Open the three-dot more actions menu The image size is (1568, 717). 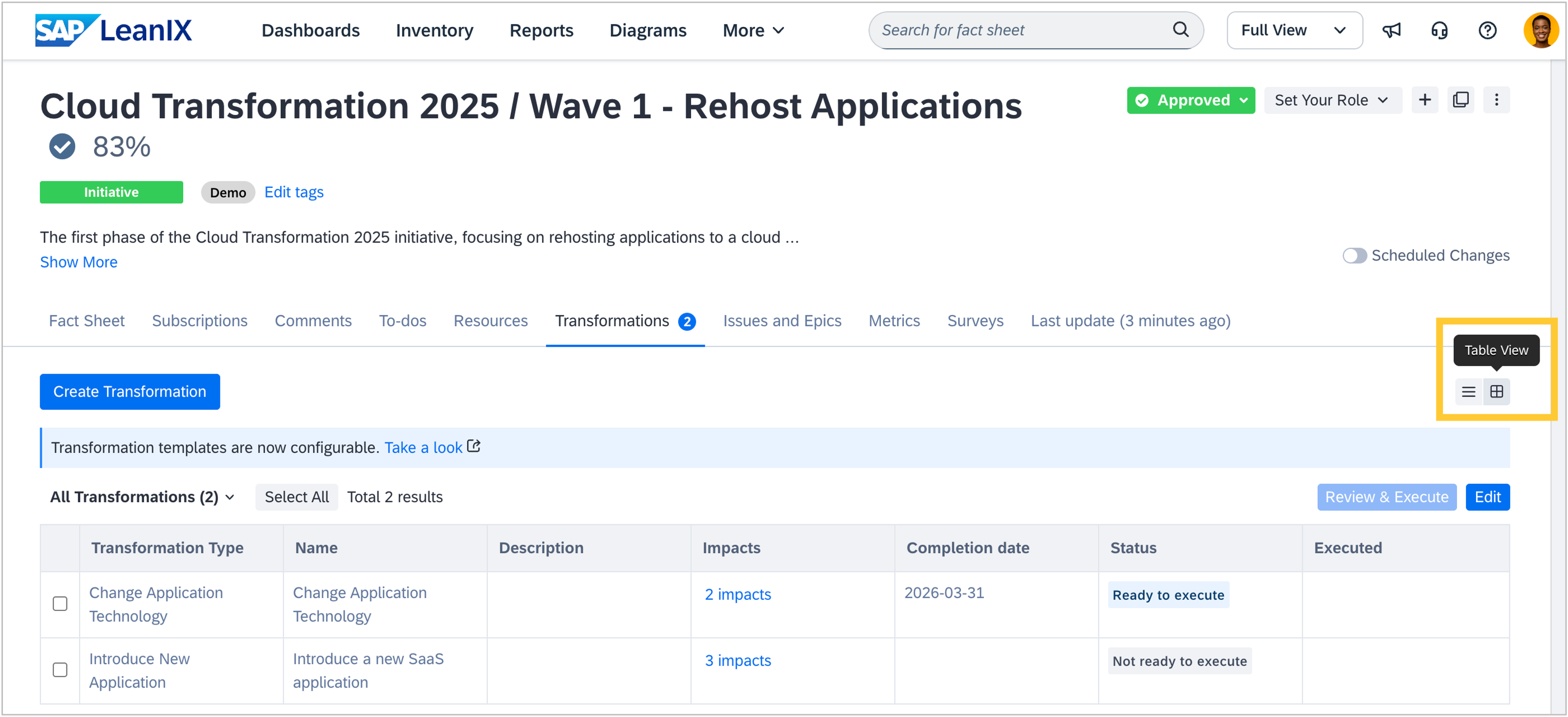click(1497, 100)
